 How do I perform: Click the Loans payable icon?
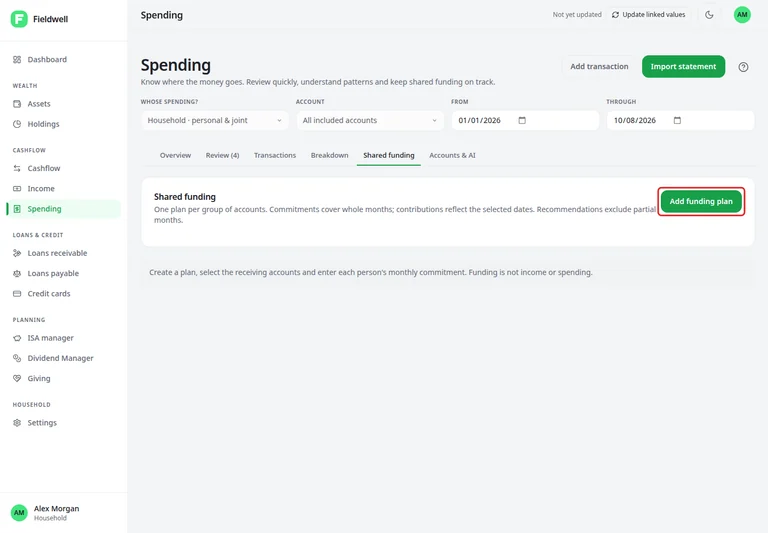17,273
